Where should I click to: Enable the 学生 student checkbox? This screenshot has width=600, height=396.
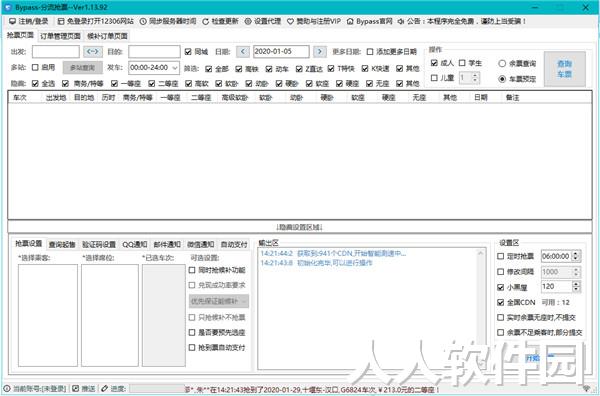point(462,63)
